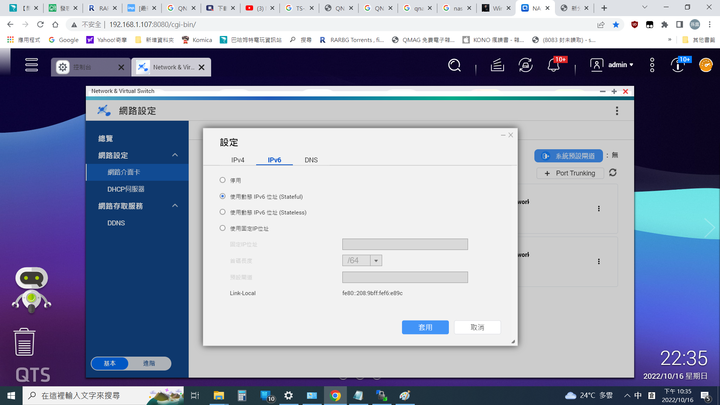Click the Windows taskbar search box
720x405 pixels.
(103, 395)
